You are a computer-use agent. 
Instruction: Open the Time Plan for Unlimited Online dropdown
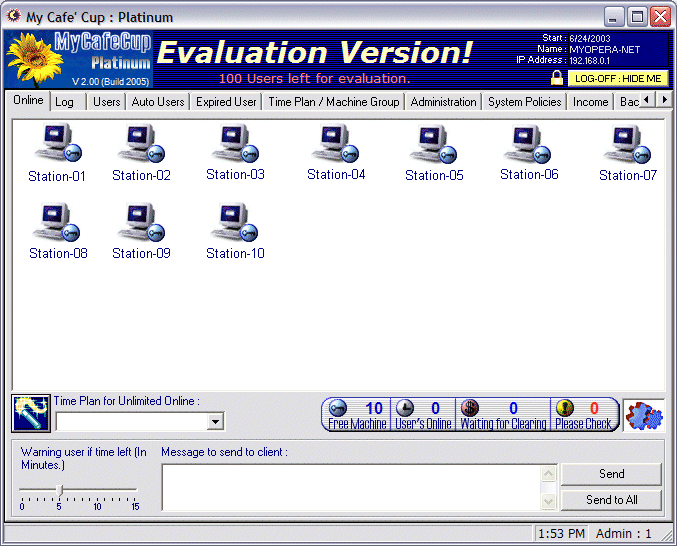(x=215, y=421)
